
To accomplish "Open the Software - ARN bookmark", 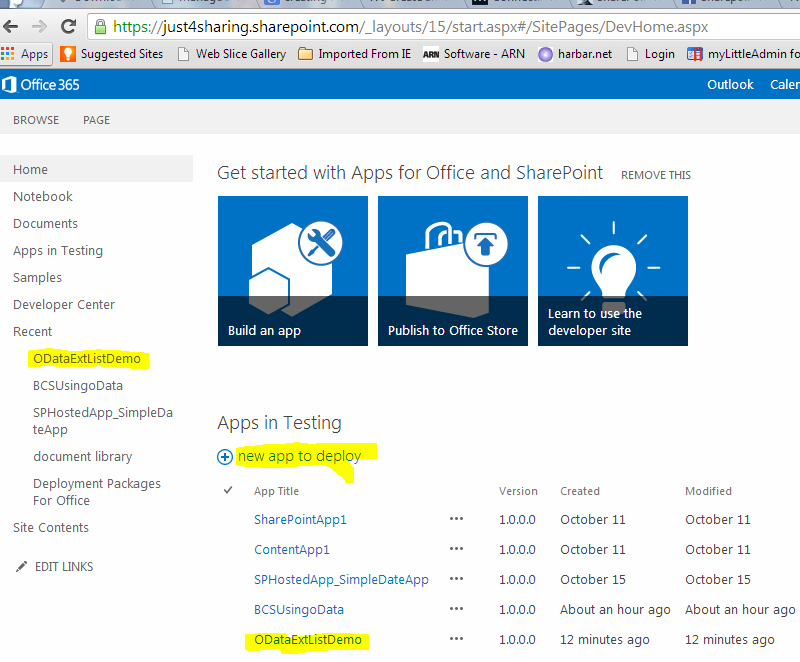I will click(x=474, y=54).
